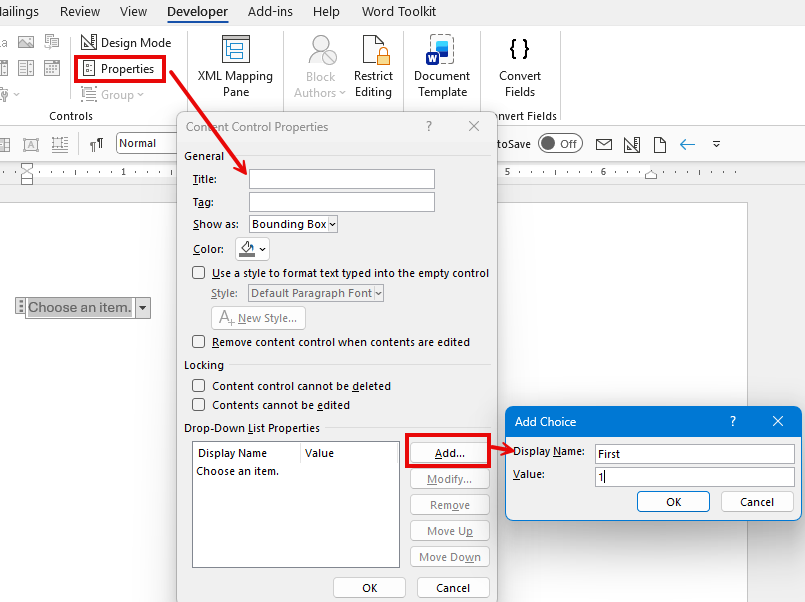Screen dimensions: 805x602
Task: Click the Modify... button
Action: point(449,479)
